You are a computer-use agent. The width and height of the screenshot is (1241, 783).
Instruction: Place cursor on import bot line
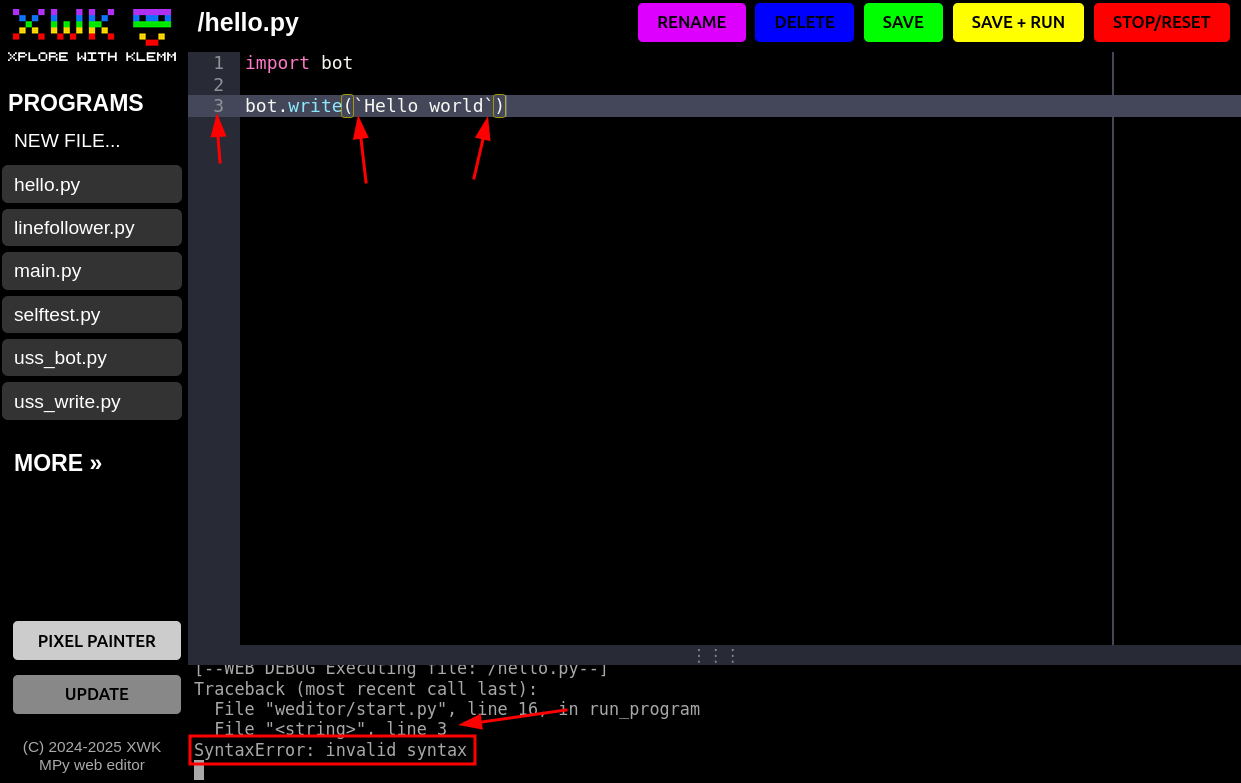tap(299, 63)
